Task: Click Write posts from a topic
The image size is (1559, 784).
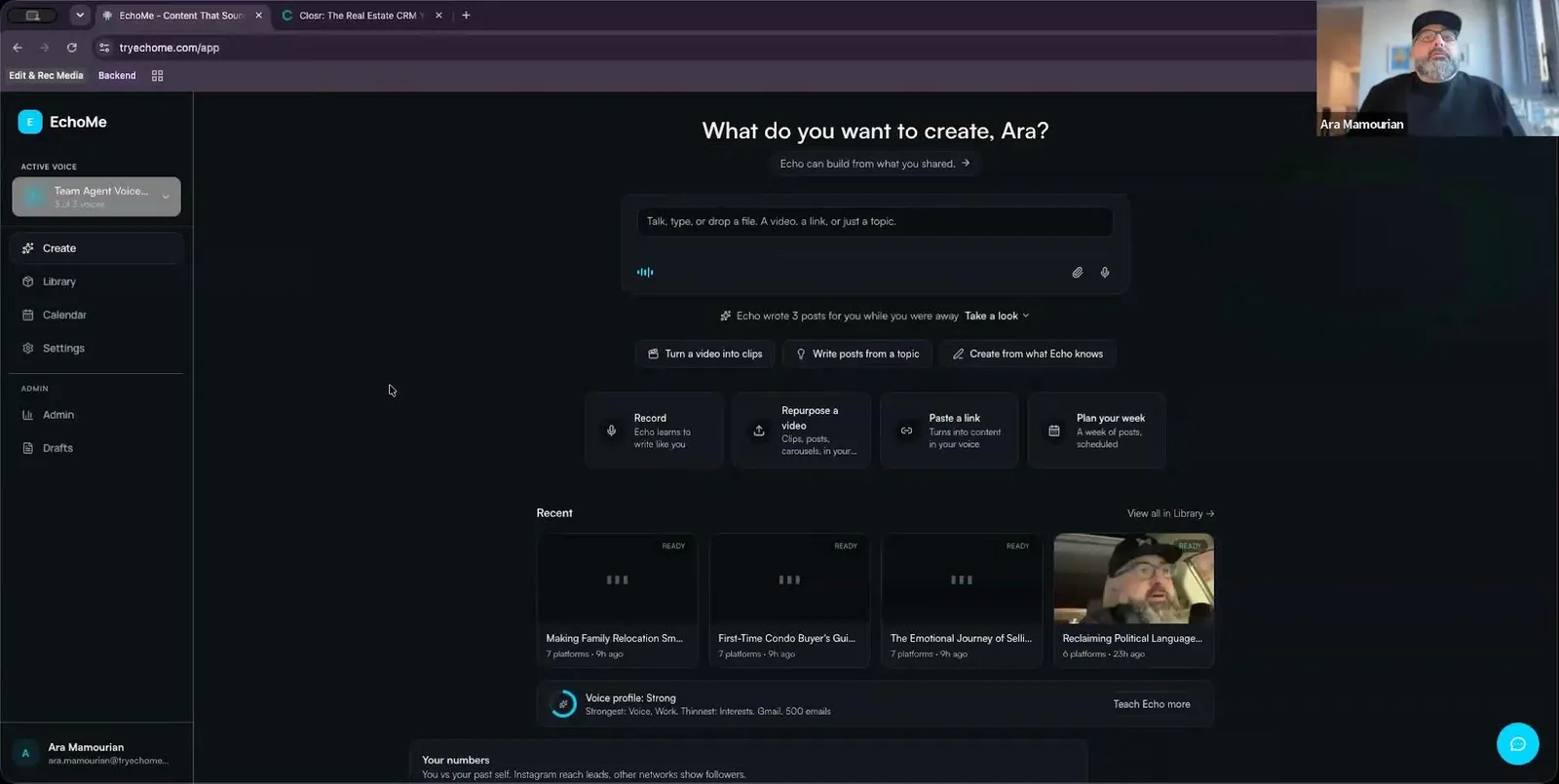Action: tap(857, 354)
